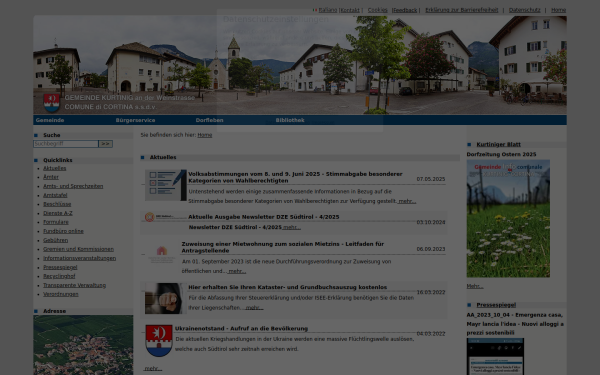Screen dimensions: 600x375
Task: Open Amtstafel quicklink
Action: pyautogui.click(x=55, y=195)
